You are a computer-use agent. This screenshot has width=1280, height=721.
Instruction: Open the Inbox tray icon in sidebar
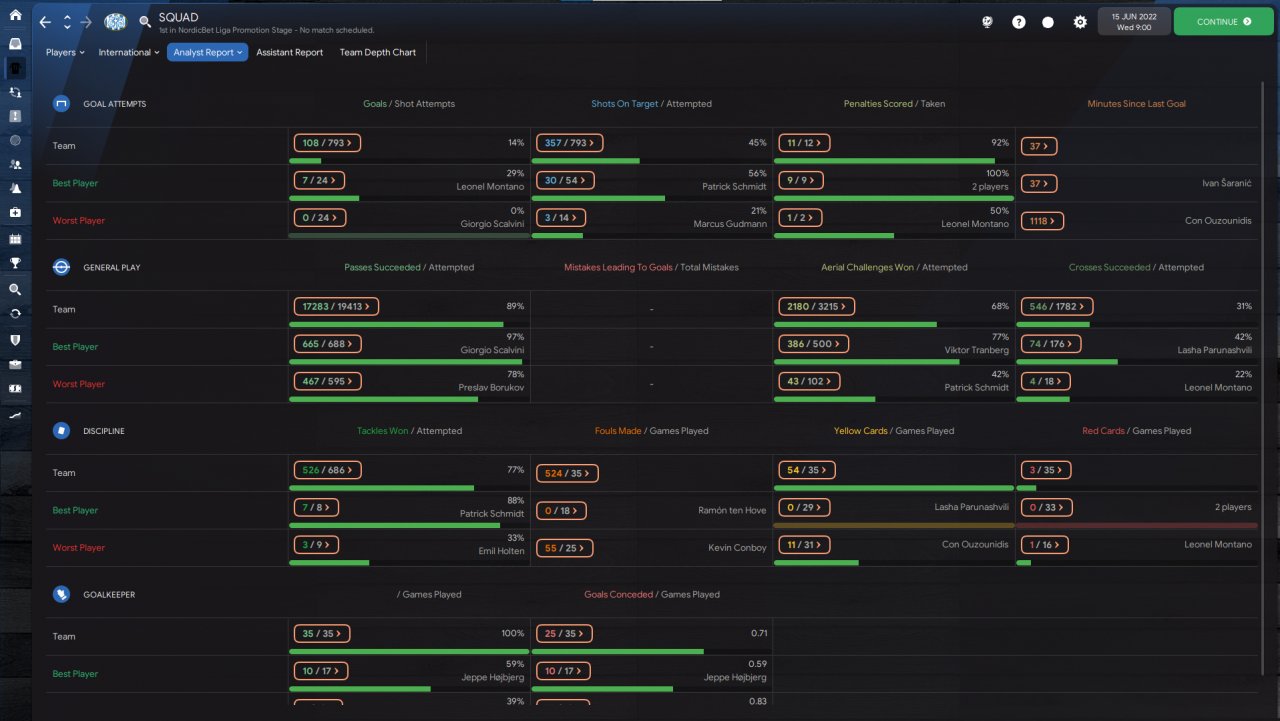15,44
